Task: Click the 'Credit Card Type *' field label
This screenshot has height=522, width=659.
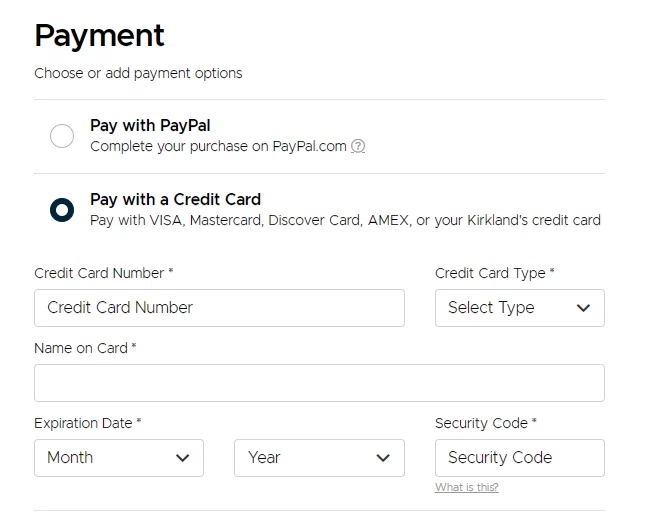Action: 495,273
